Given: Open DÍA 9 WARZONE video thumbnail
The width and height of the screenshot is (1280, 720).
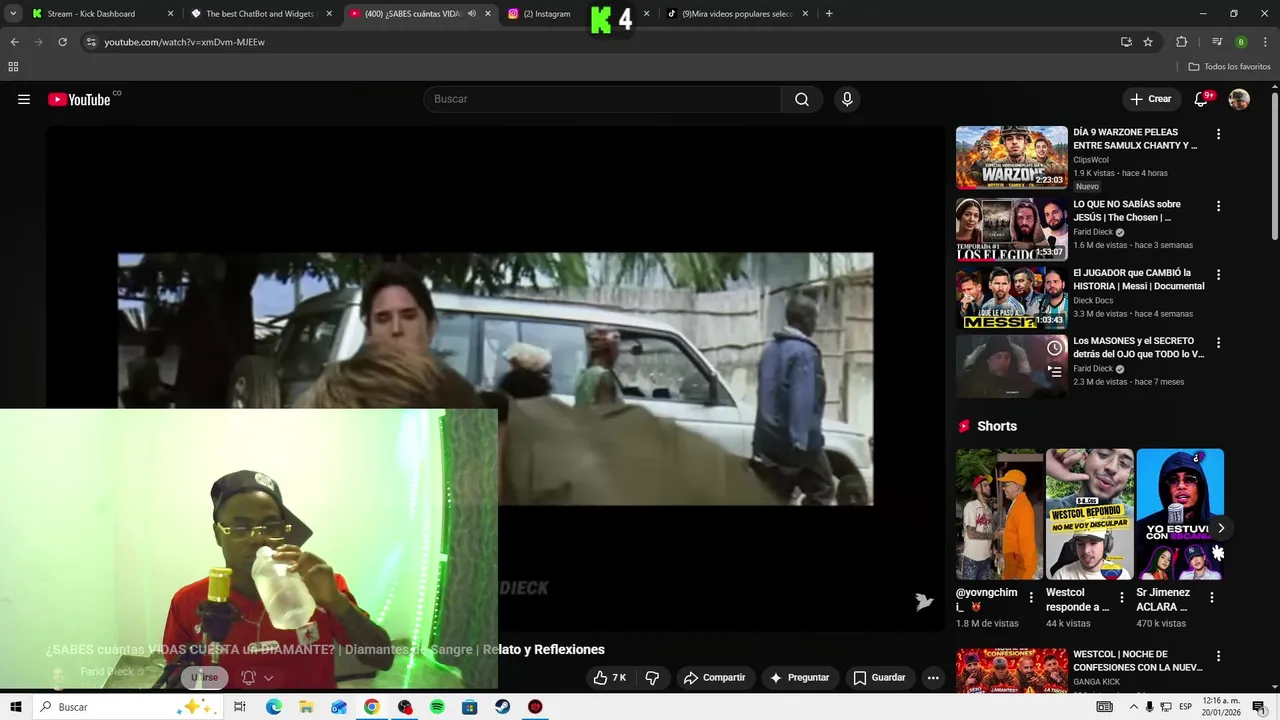Looking at the screenshot, I should click(1012, 157).
